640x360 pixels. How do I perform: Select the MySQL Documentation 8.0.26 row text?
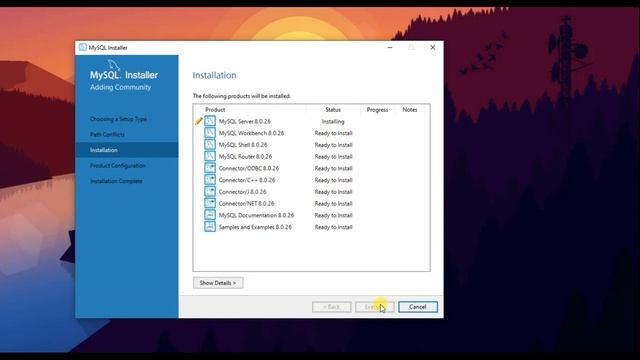point(256,216)
